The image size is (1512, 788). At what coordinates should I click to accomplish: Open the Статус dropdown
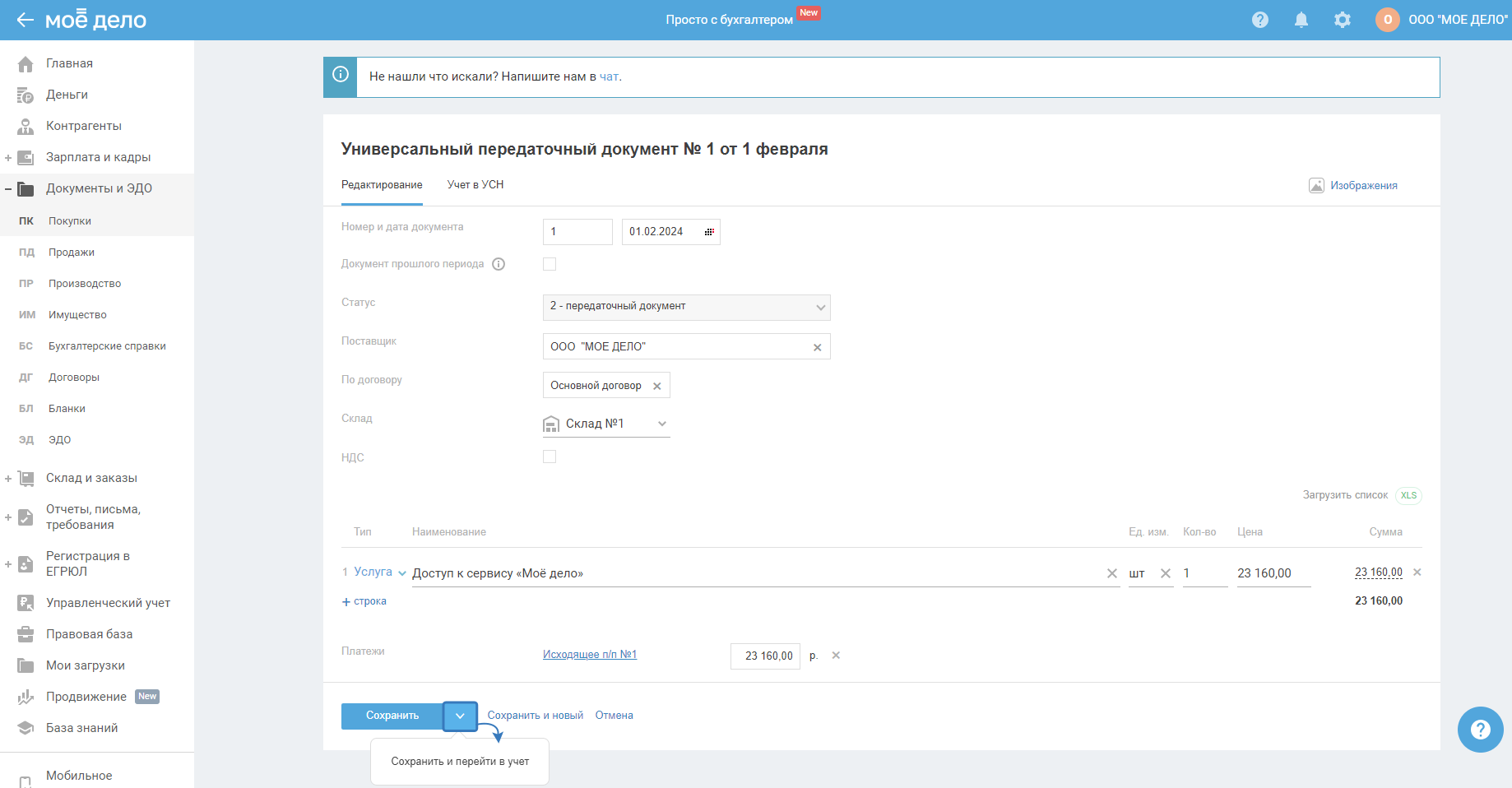click(687, 307)
